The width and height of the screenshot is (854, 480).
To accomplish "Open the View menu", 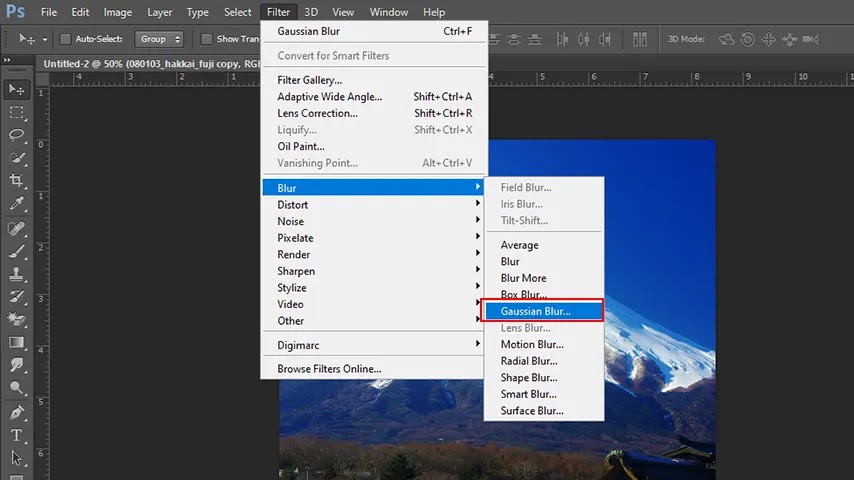I will pos(343,12).
